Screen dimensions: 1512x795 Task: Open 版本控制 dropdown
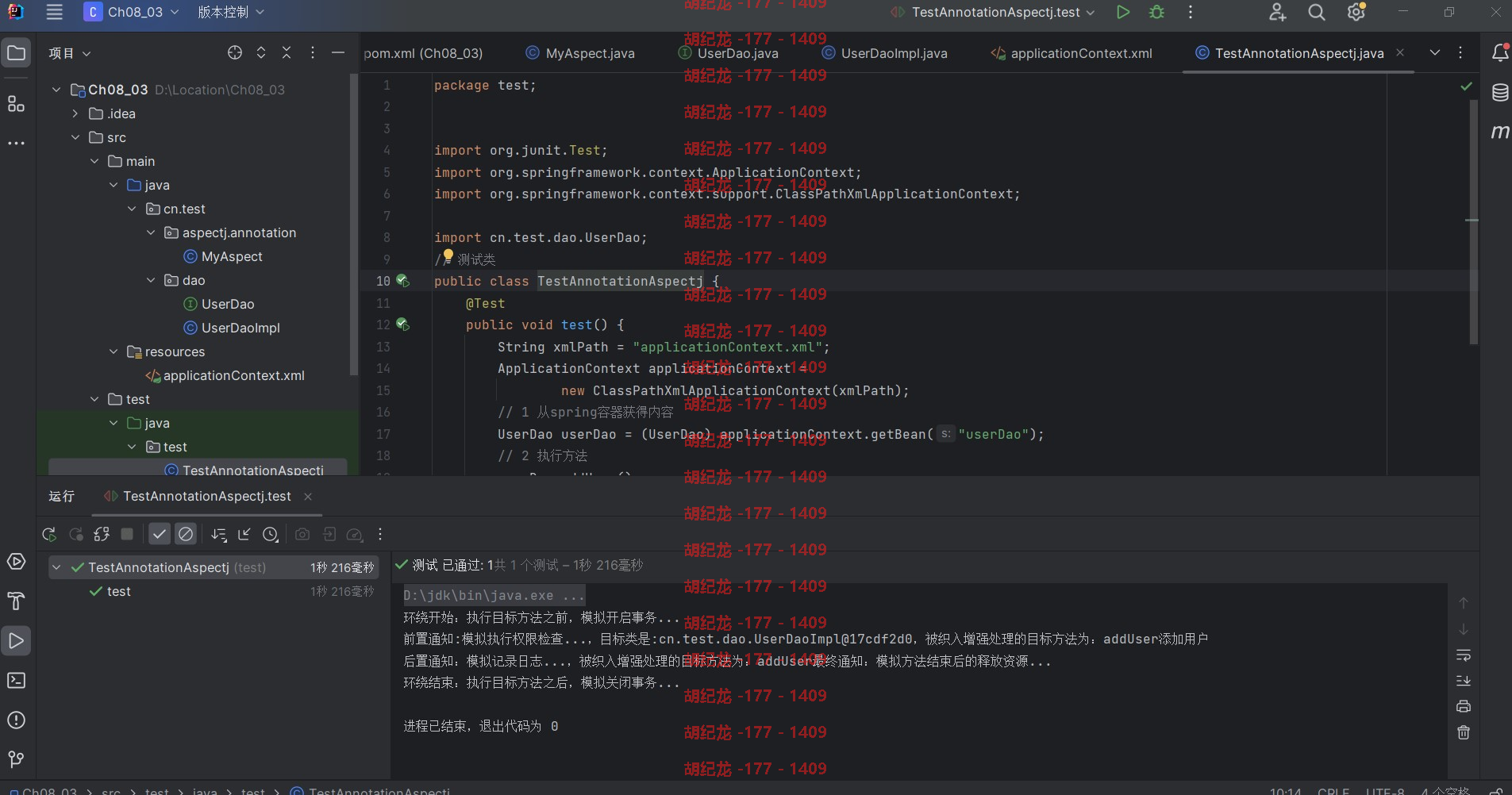click(230, 12)
